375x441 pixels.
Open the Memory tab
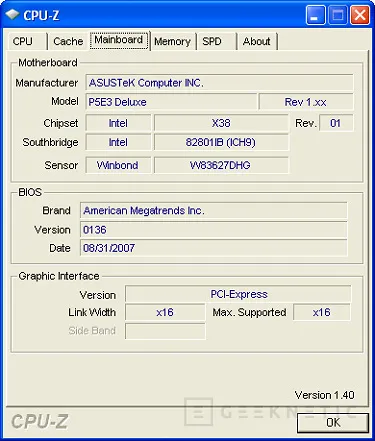173,41
